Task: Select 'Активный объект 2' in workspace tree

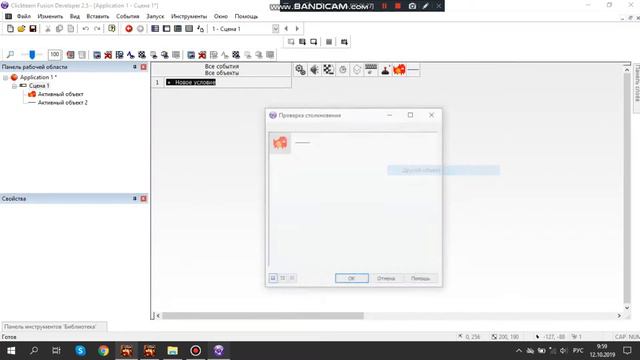Action: (x=62, y=102)
